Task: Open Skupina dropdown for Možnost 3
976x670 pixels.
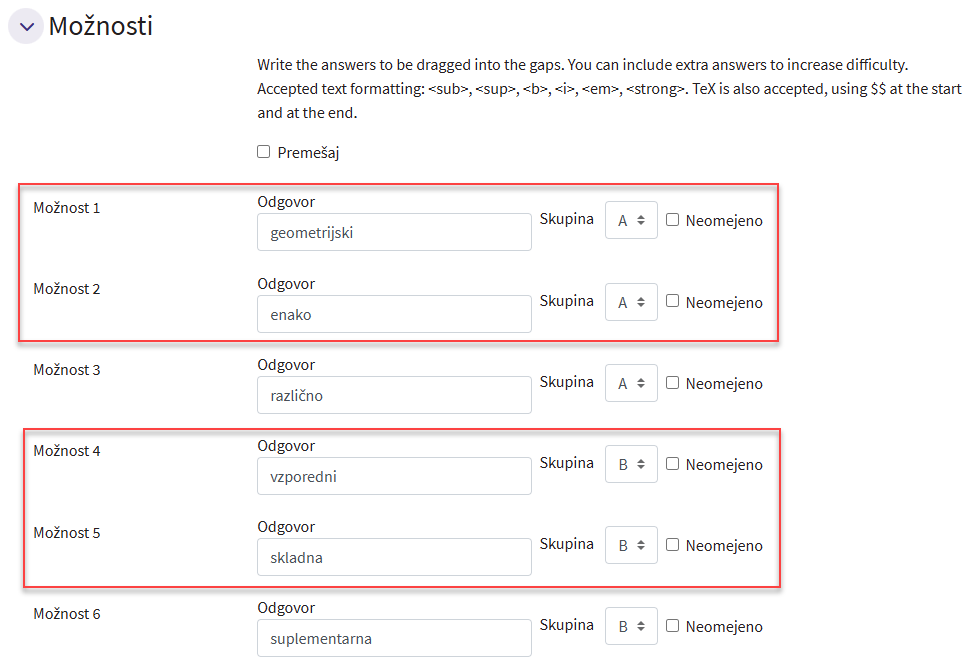Action: coord(631,383)
